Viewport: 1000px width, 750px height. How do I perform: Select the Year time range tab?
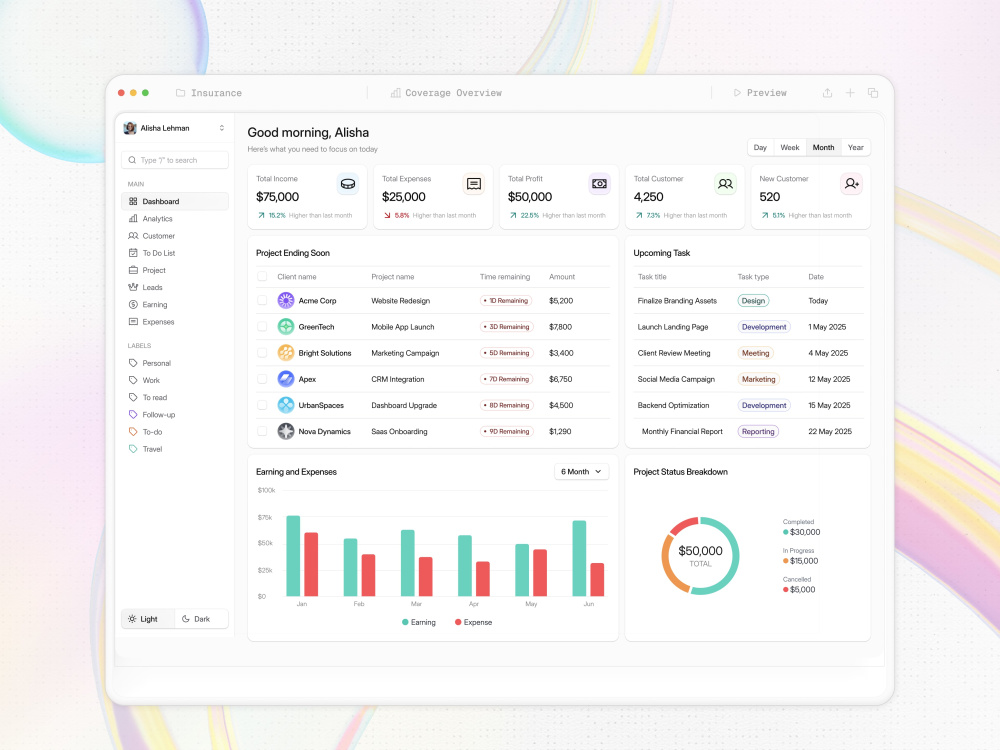coord(856,147)
